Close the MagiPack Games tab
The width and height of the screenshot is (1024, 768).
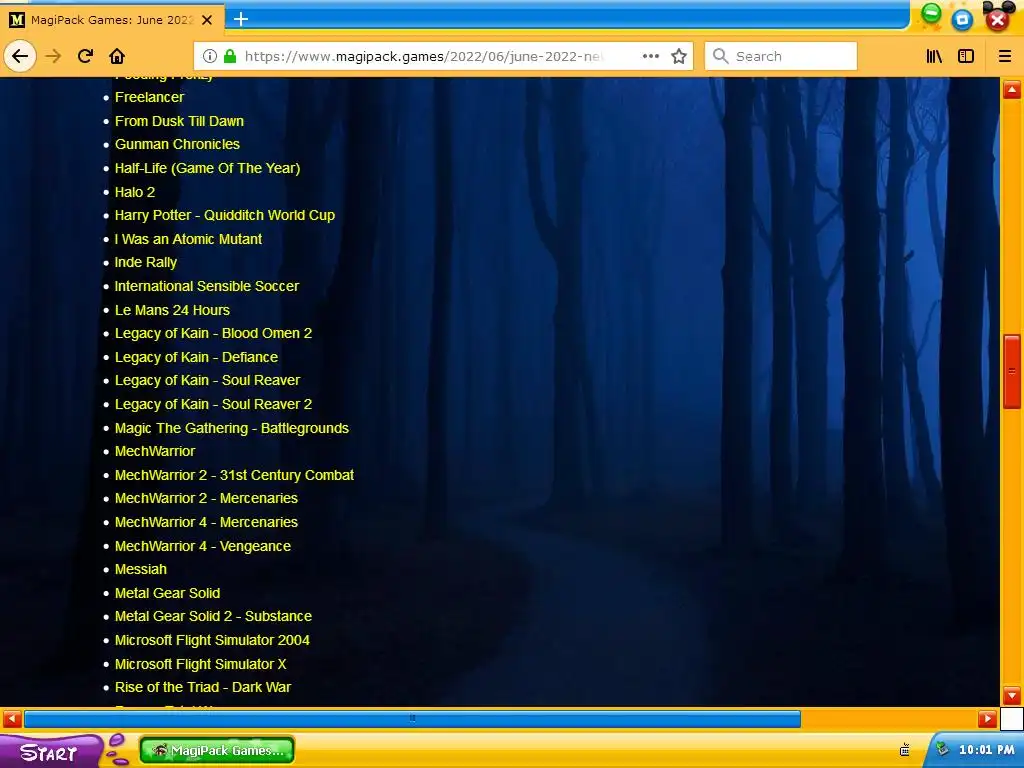(x=207, y=20)
